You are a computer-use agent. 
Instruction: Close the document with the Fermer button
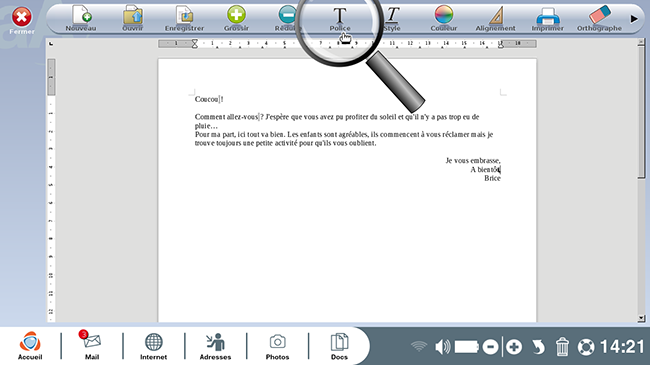pos(21,20)
